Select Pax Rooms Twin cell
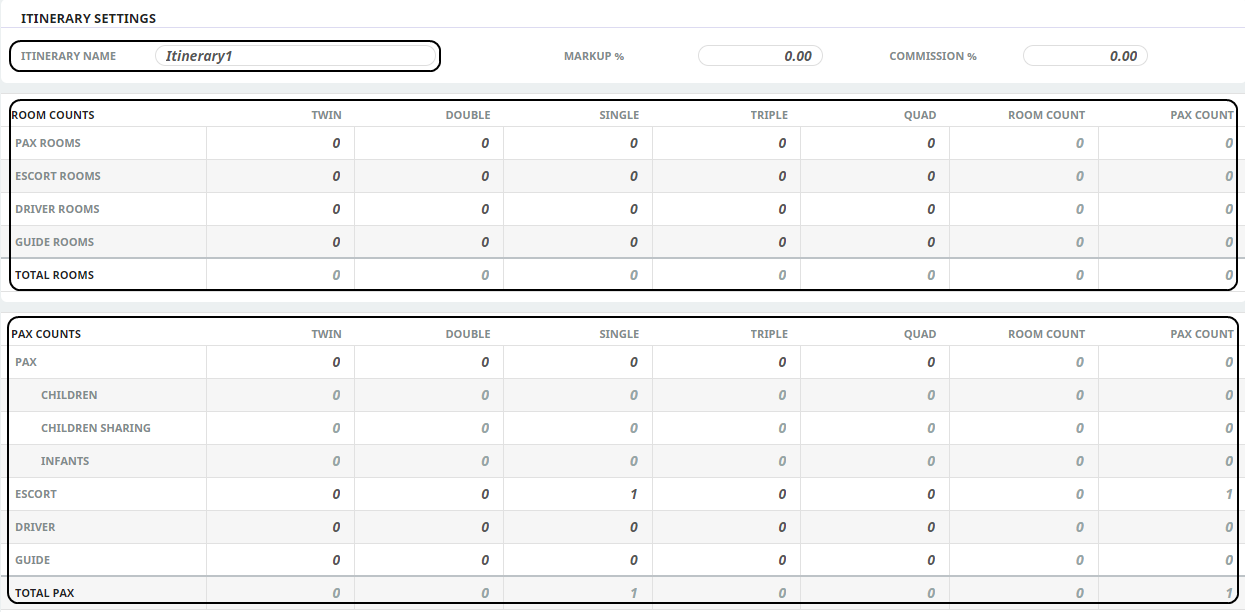The height and width of the screenshot is (612, 1245). (280, 143)
